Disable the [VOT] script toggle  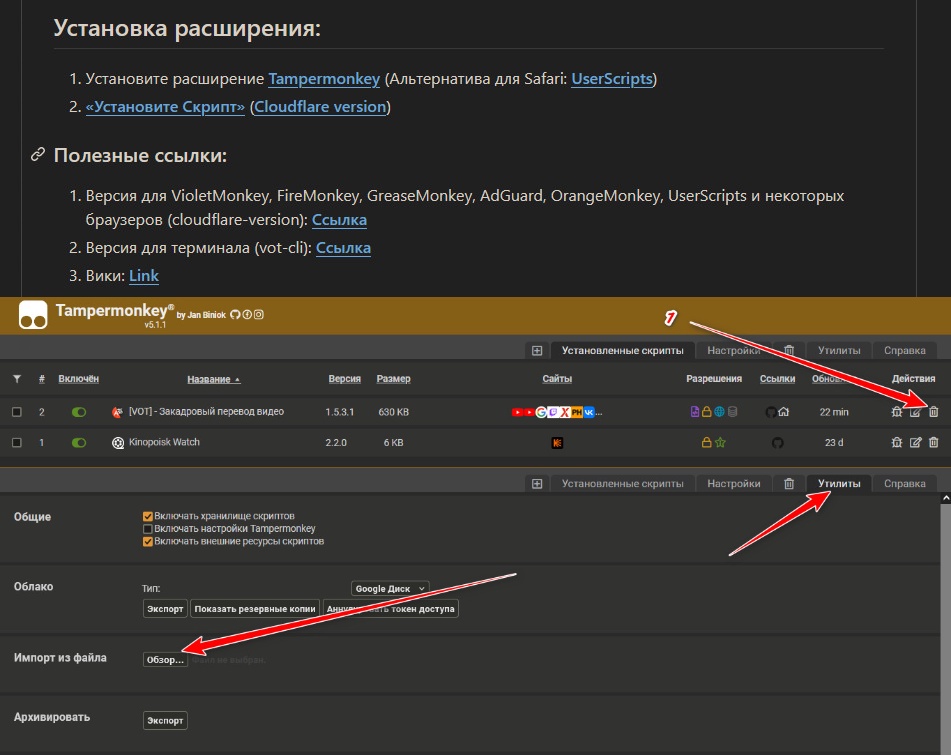[79, 412]
